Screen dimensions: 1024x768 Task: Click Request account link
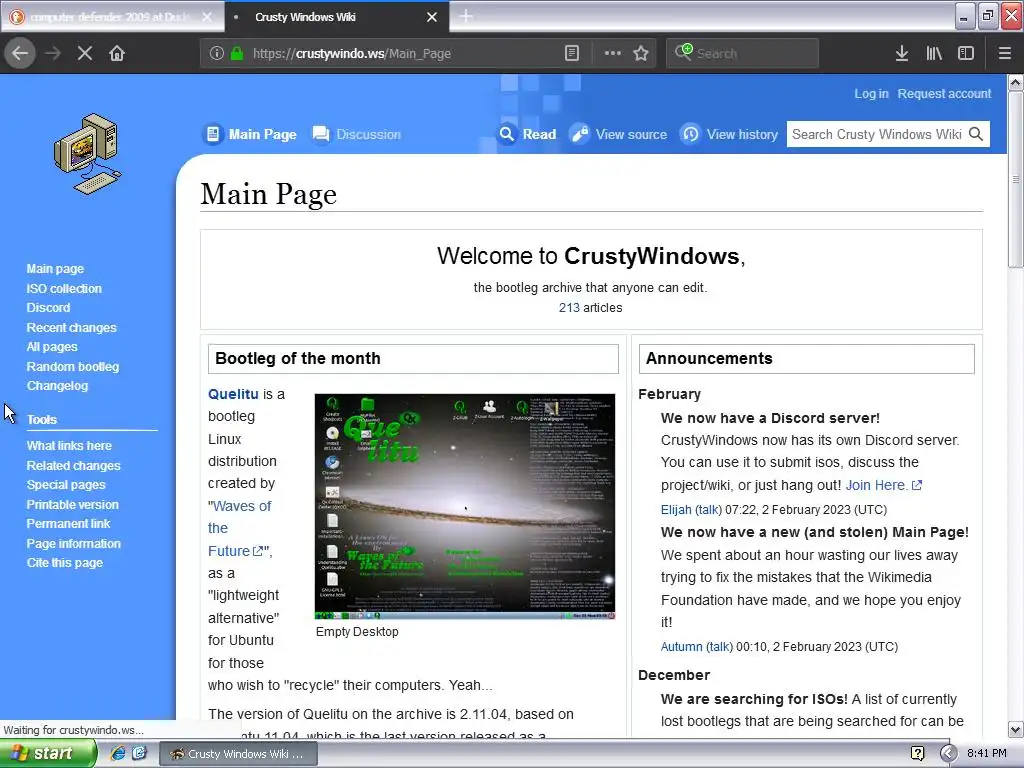944,93
